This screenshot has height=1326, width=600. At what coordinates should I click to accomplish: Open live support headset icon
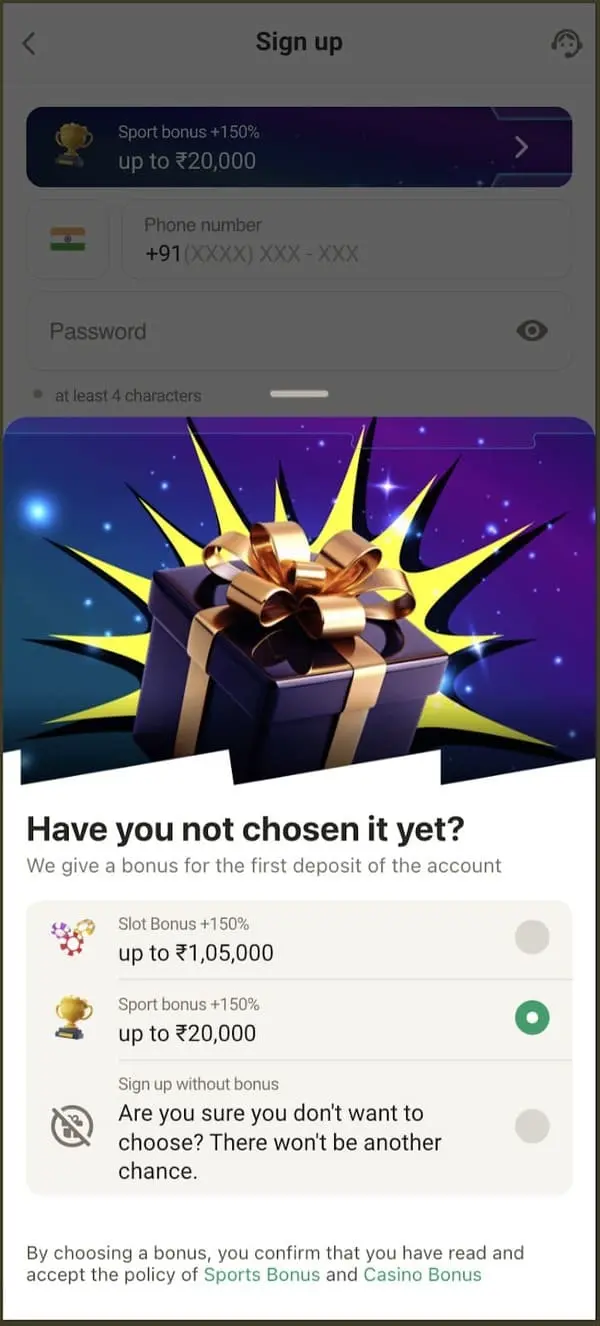566,43
